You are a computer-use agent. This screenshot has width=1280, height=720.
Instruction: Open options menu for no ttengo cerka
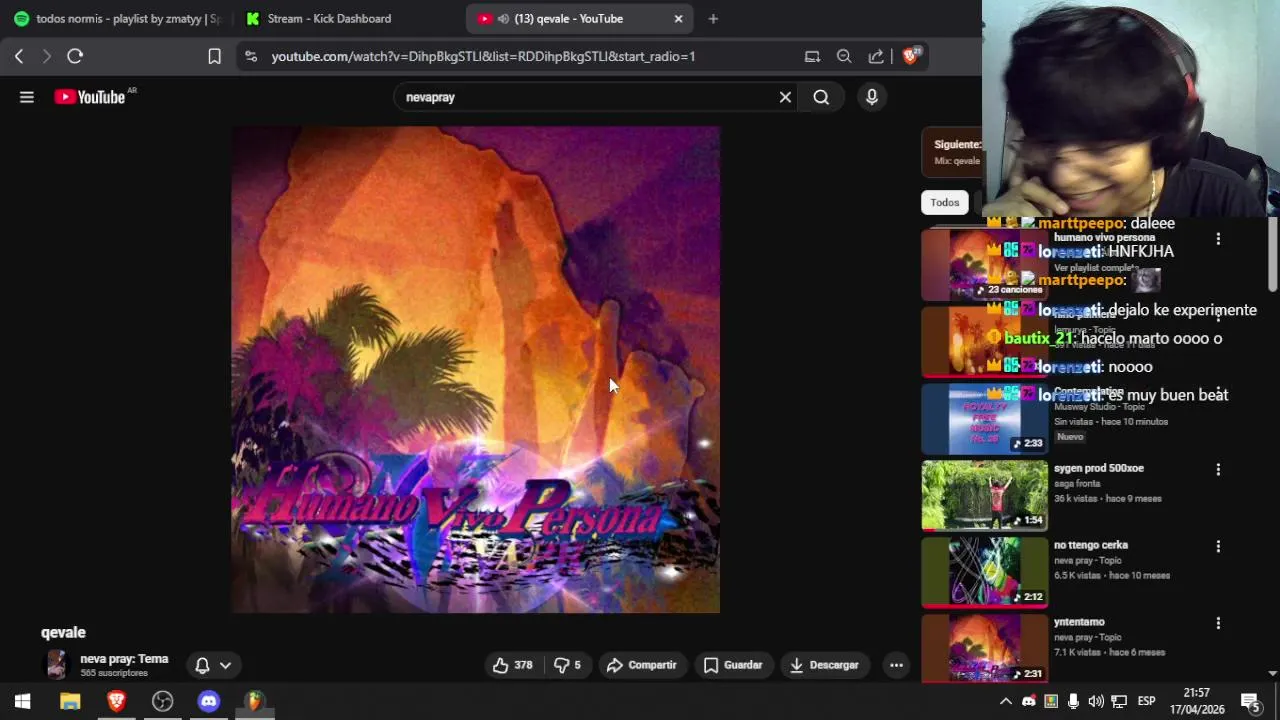[x=1218, y=546]
